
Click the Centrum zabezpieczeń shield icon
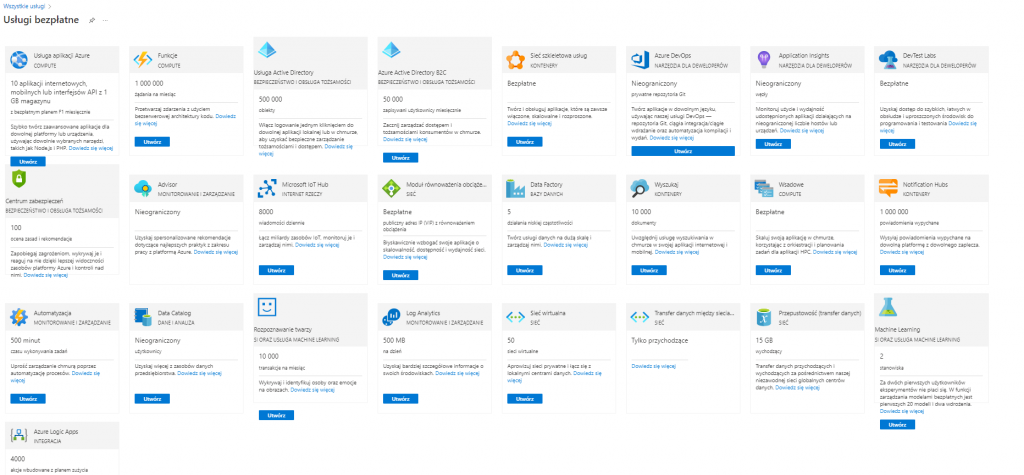coord(18,178)
